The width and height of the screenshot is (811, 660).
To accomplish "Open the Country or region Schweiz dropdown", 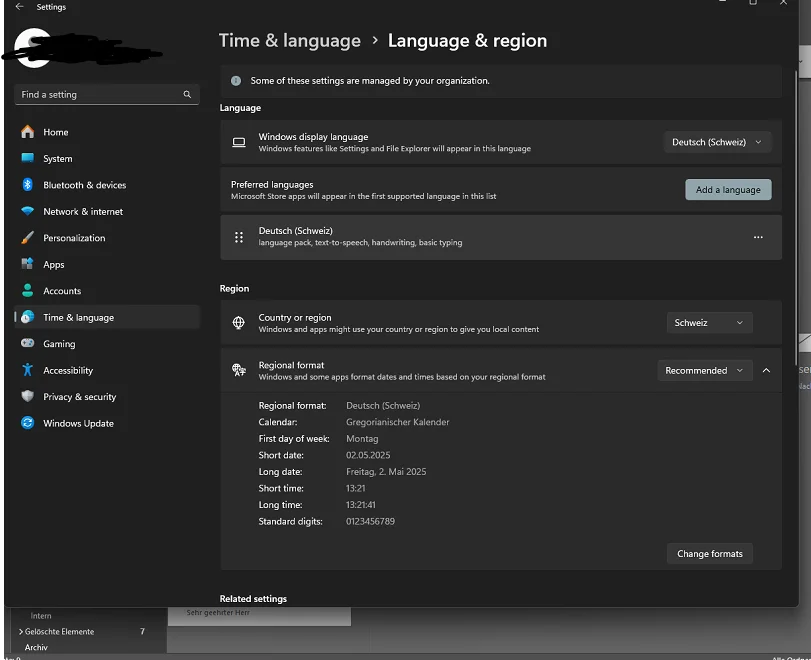I will coord(709,323).
